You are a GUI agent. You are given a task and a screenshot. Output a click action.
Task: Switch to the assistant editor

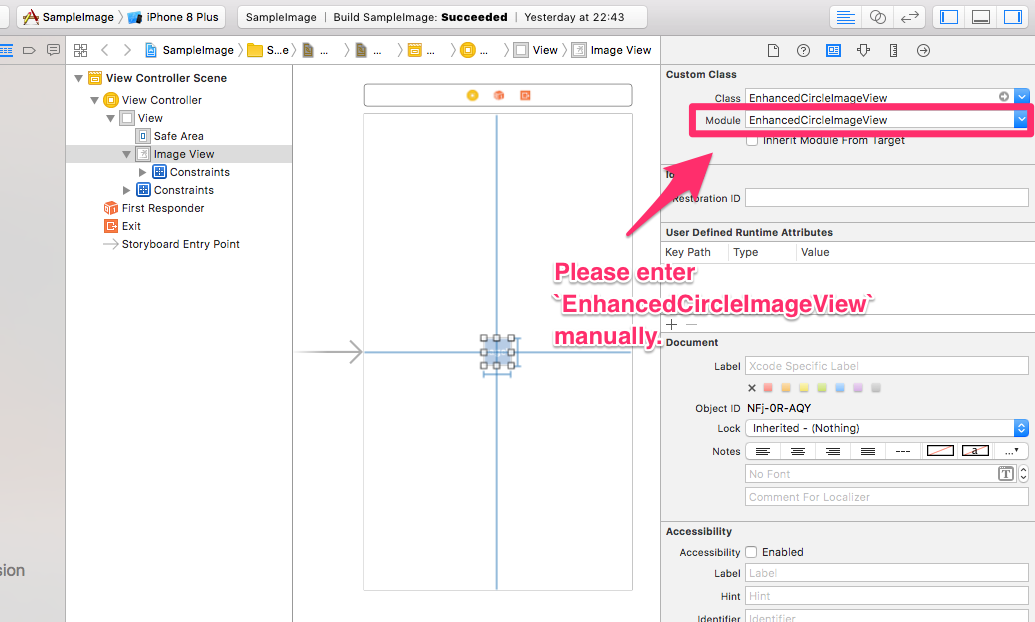click(877, 17)
